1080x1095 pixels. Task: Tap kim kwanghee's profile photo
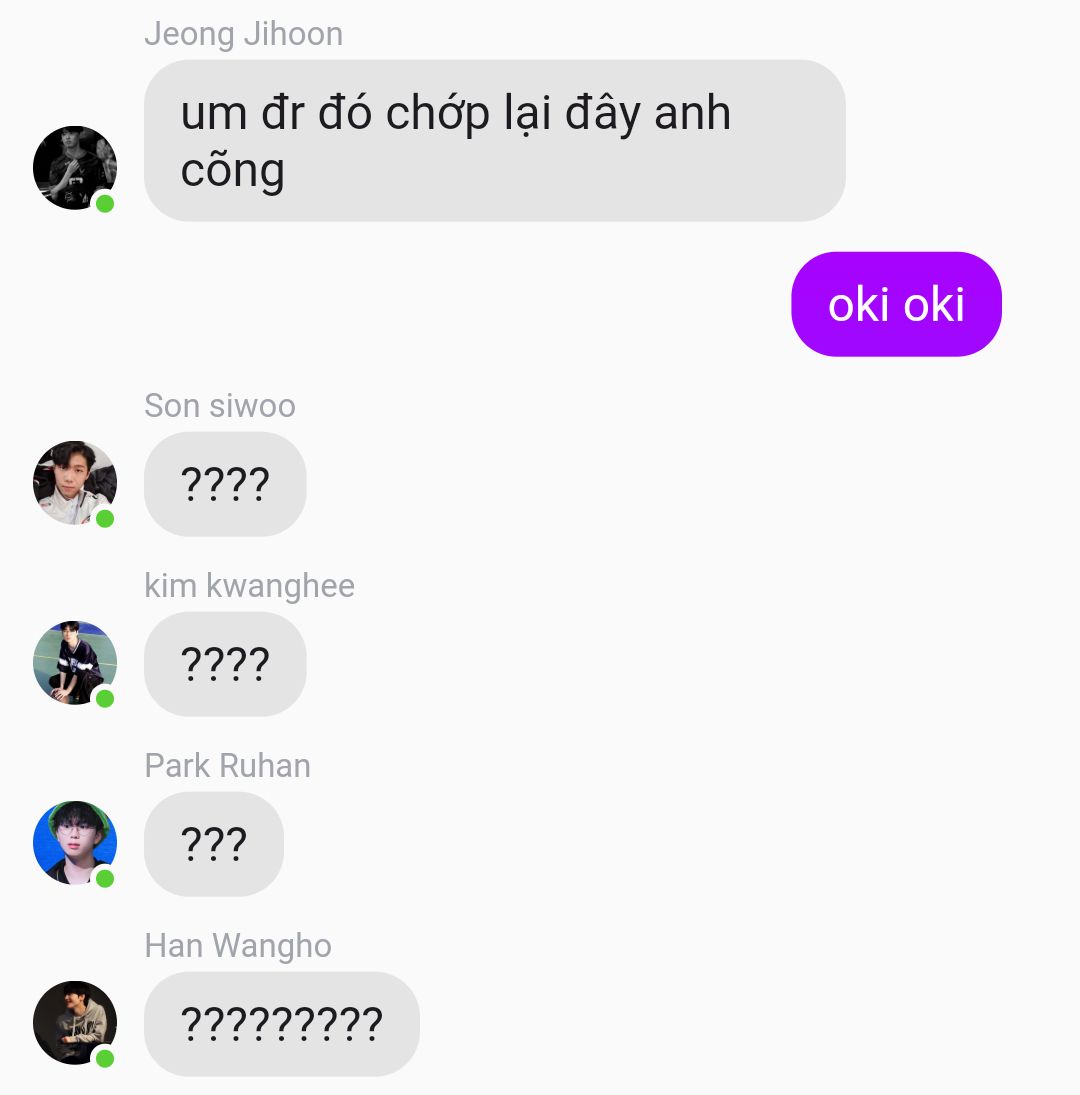tap(75, 663)
